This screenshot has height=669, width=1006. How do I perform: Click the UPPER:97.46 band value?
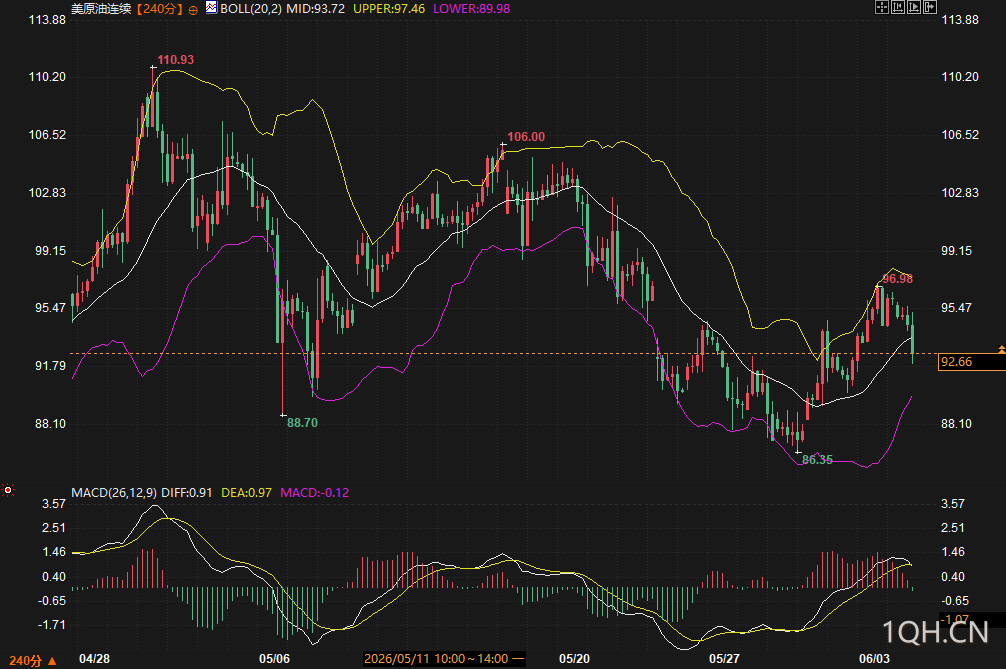point(389,9)
